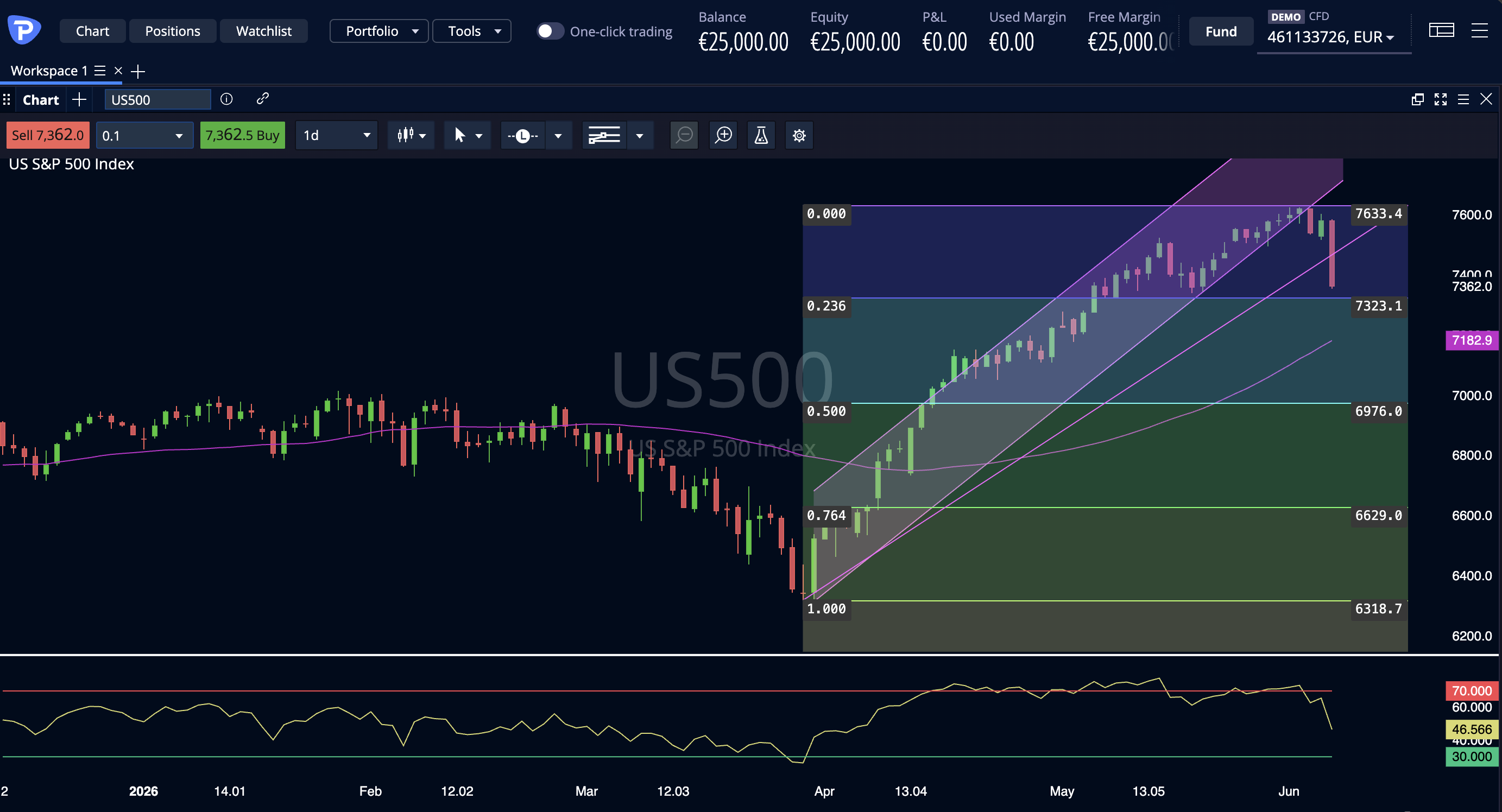The image size is (1502, 812).
Task: Click the Fibonacci 0.764 level label
Action: [x=826, y=516]
